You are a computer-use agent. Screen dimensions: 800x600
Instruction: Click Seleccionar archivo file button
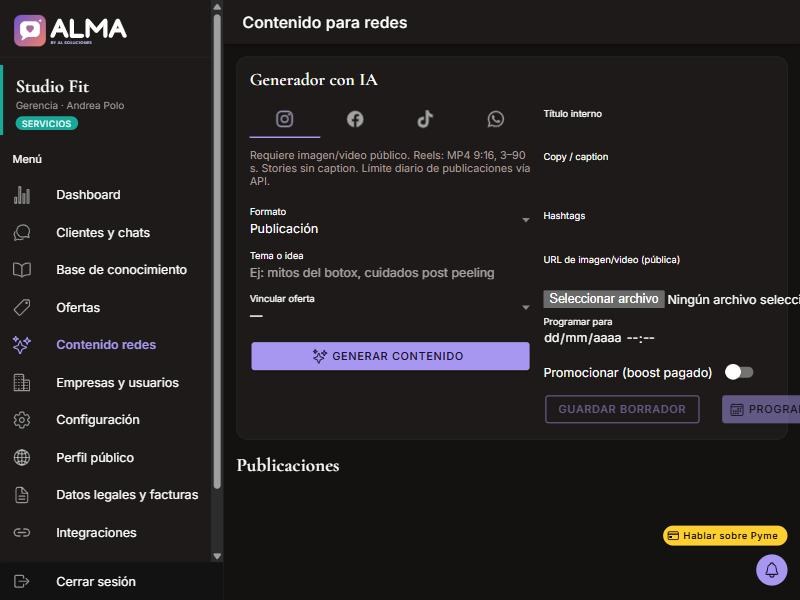click(604, 299)
